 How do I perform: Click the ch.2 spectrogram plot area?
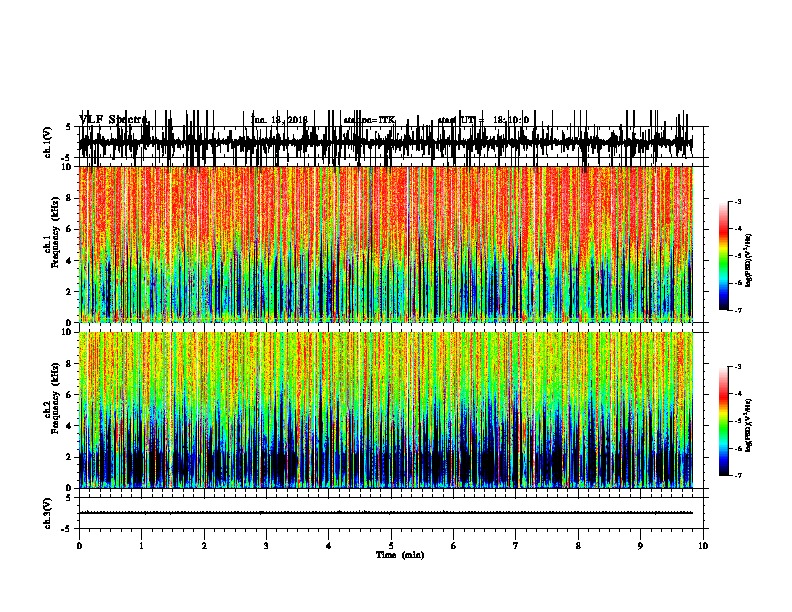[x=385, y=410]
